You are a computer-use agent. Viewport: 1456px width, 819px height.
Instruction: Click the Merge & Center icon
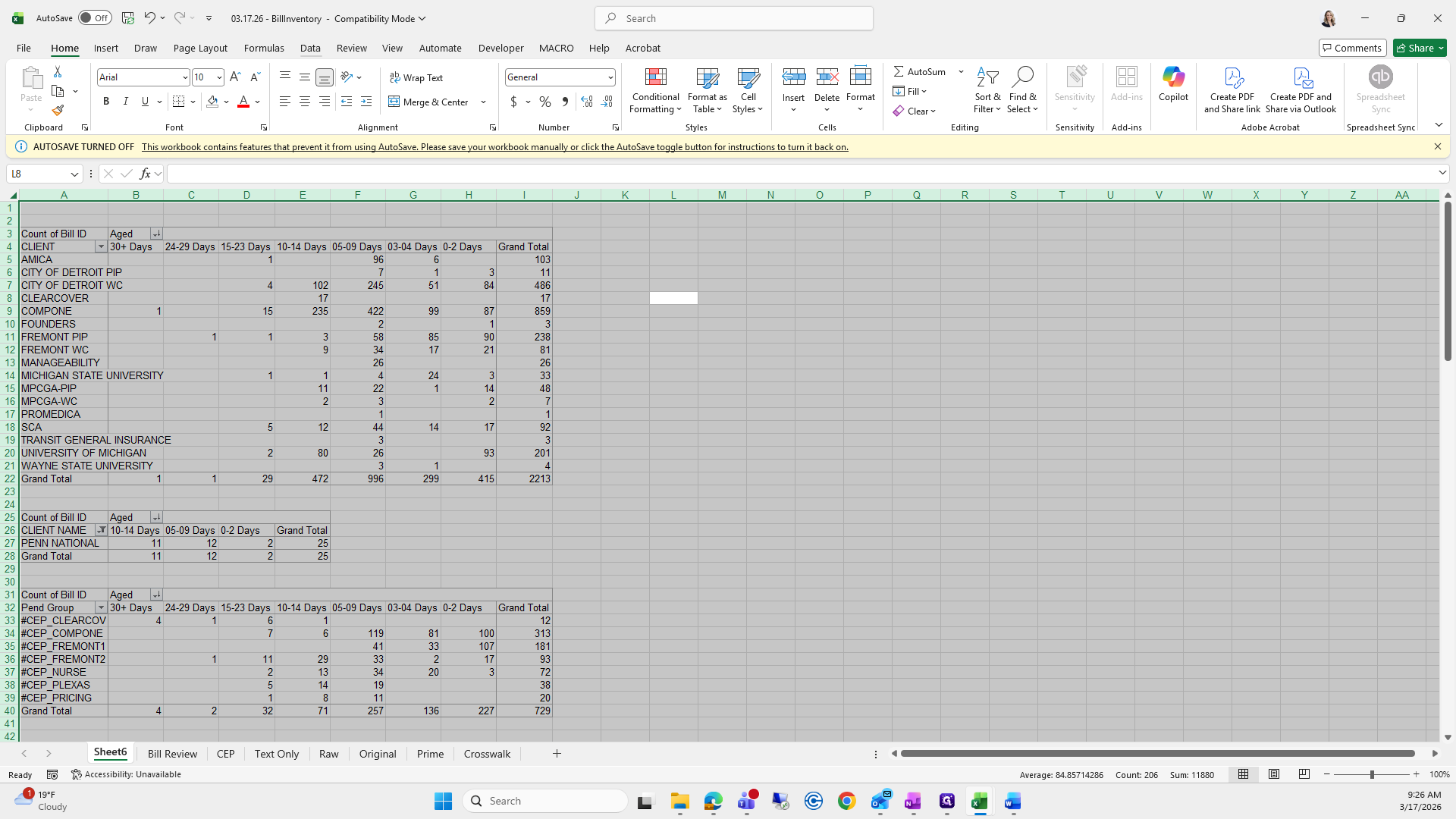tap(394, 102)
